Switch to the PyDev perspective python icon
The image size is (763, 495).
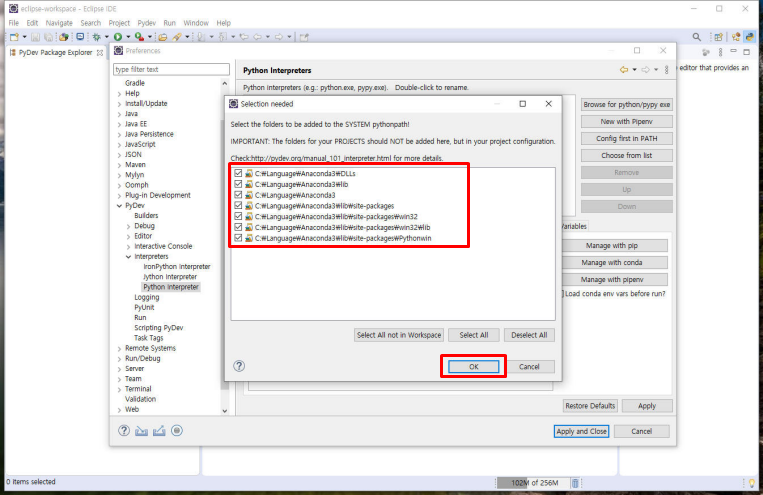pyautogui.click(x=750, y=37)
